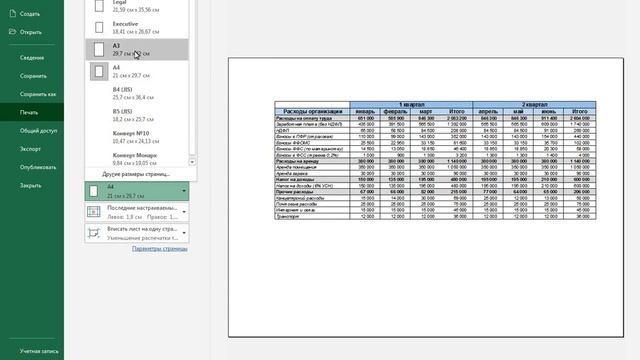Open Другие размеры страниц option
Screen dimensions: 640x360
136,174
